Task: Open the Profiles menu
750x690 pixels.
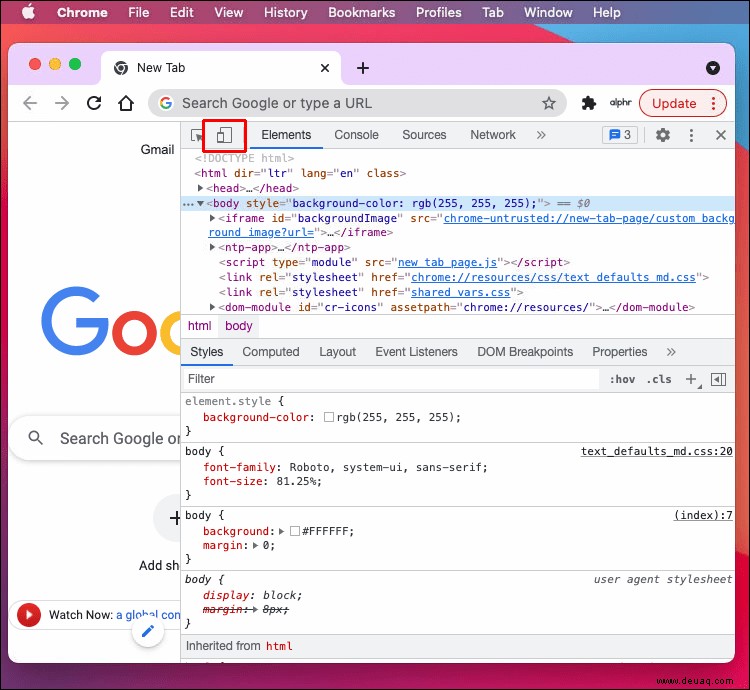Action: [x=439, y=12]
